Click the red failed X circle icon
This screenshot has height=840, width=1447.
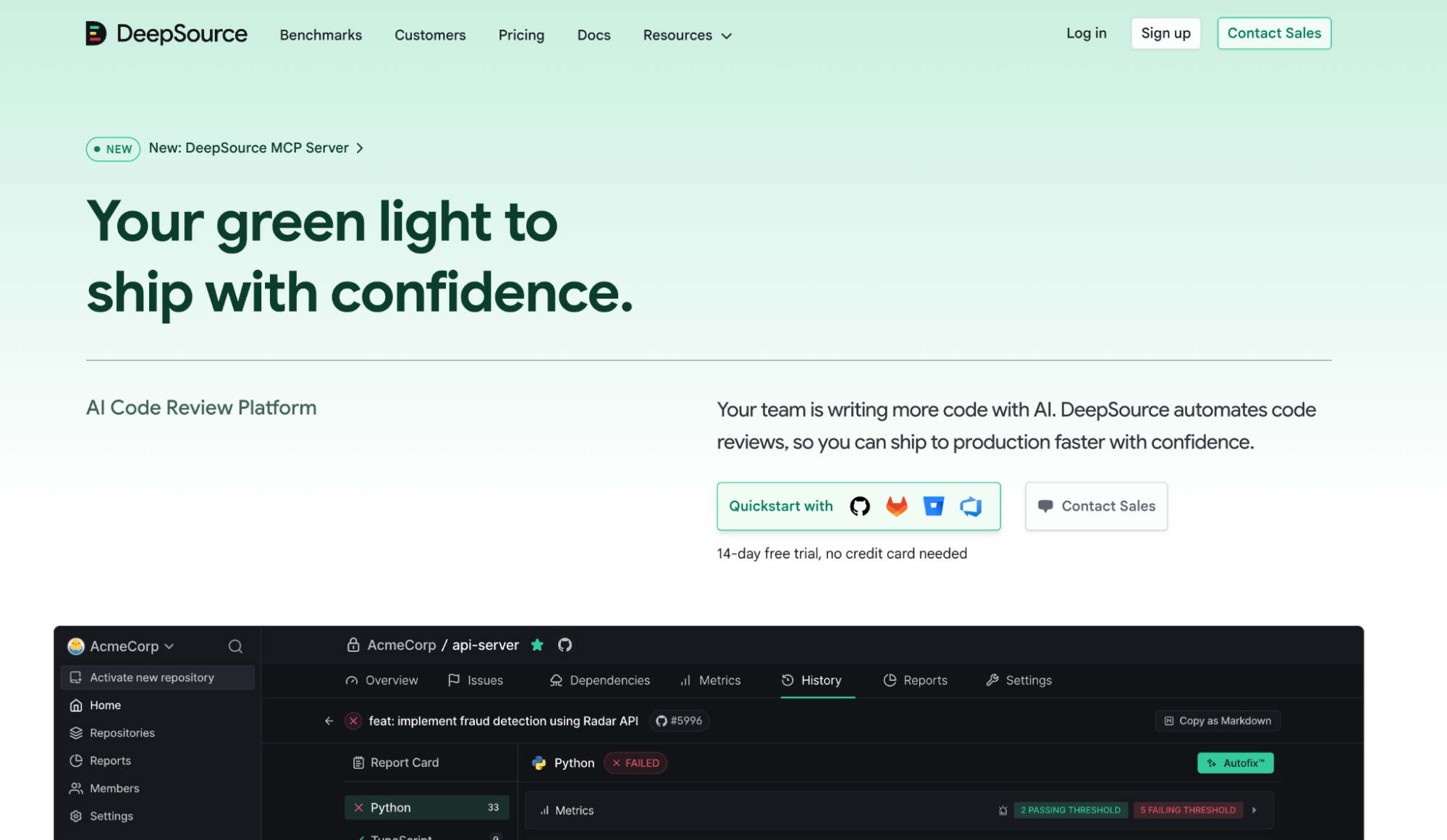pyautogui.click(x=353, y=721)
